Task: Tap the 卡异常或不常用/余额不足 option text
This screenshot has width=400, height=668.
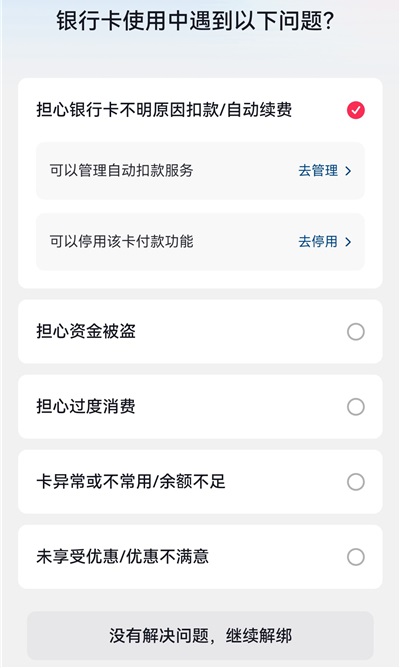Action: click(131, 482)
